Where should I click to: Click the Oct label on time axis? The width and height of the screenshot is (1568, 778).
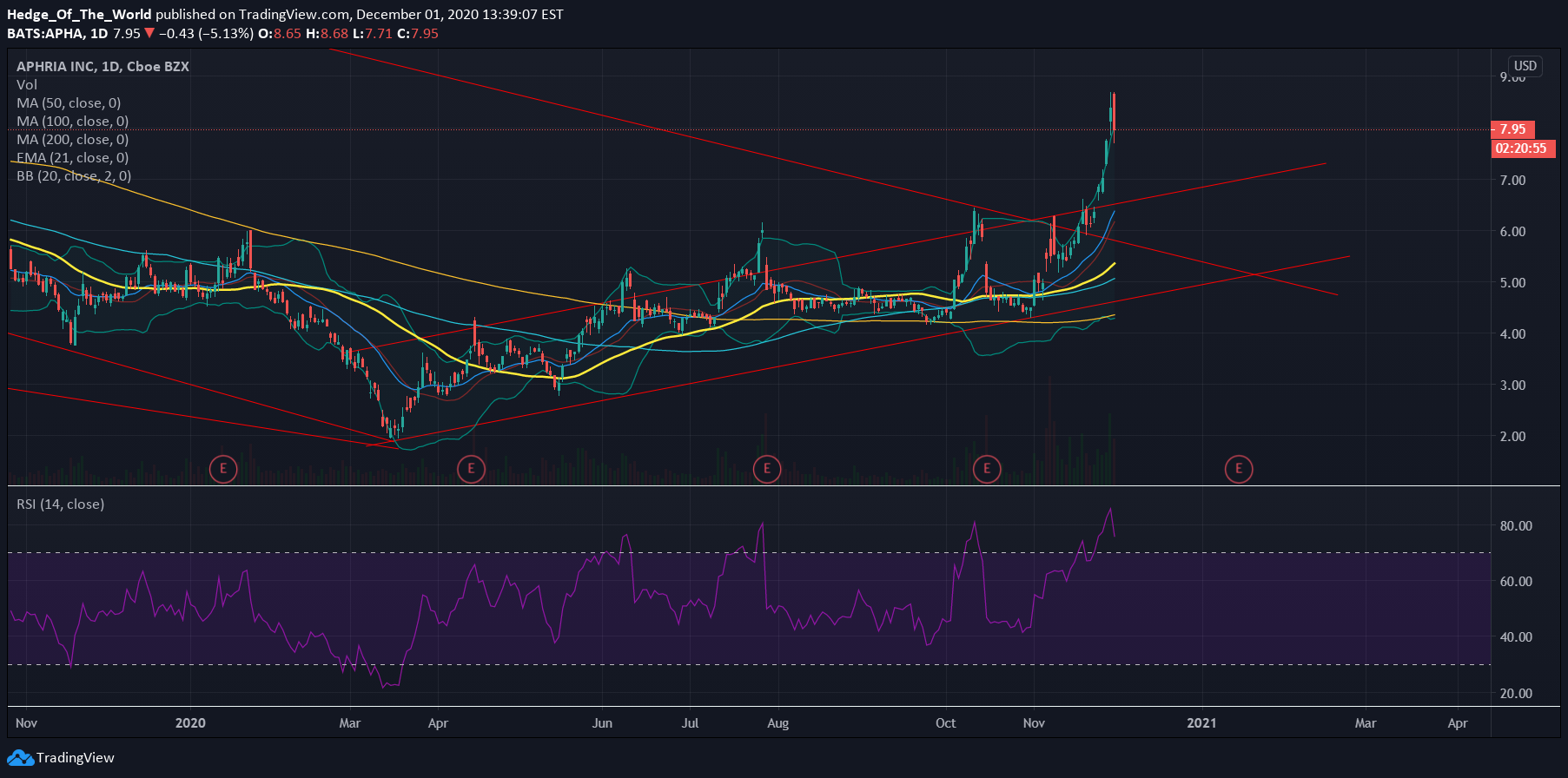[x=945, y=722]
